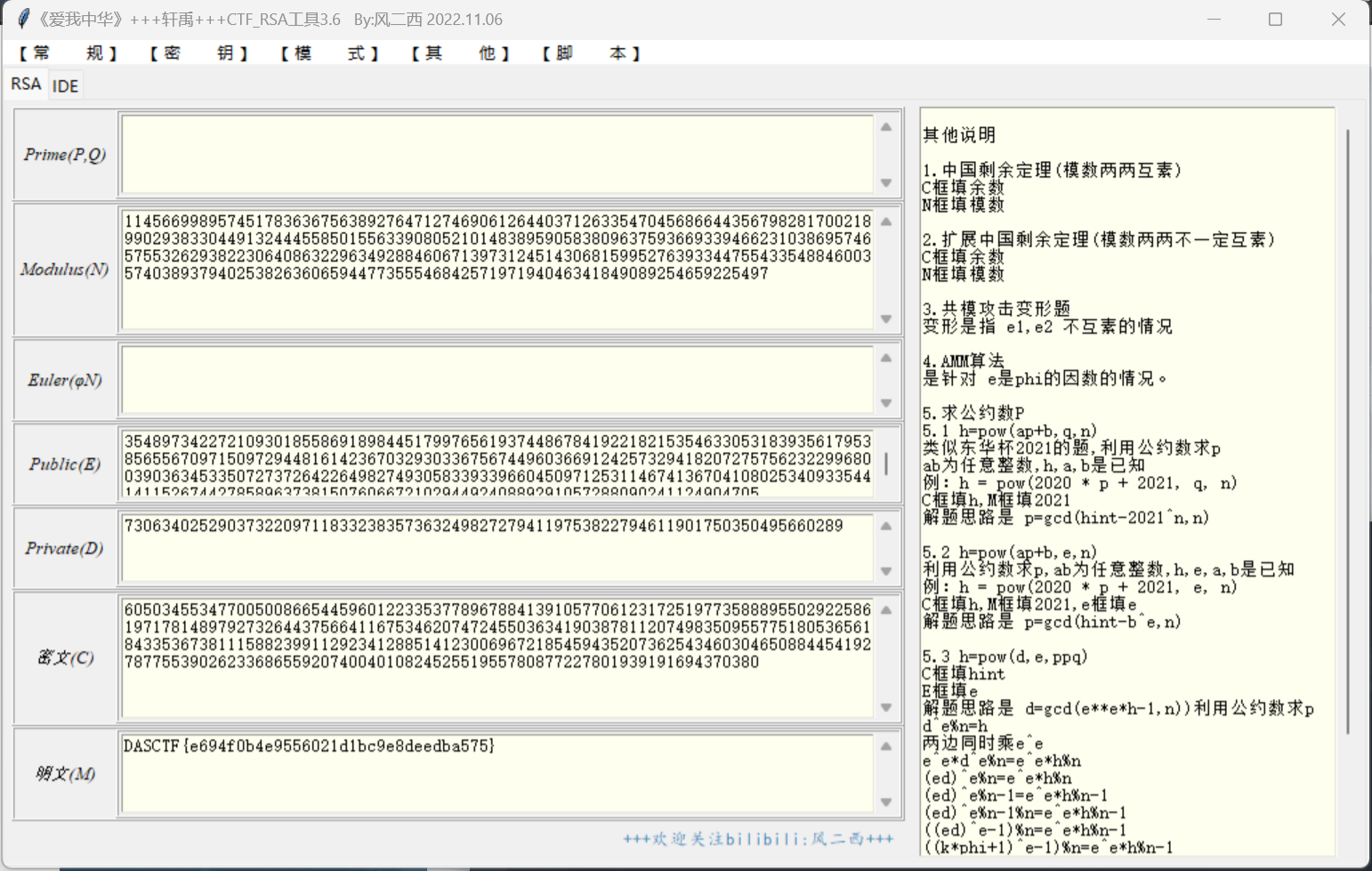Click the 明文(M) label
This screenshot has height=871, width=1372.
click(x=65, y=774)
